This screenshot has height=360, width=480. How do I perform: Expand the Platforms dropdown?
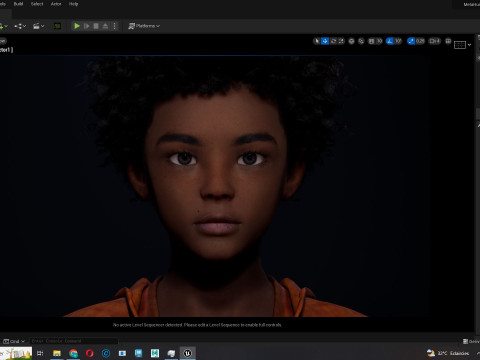(x=144, y=26)
